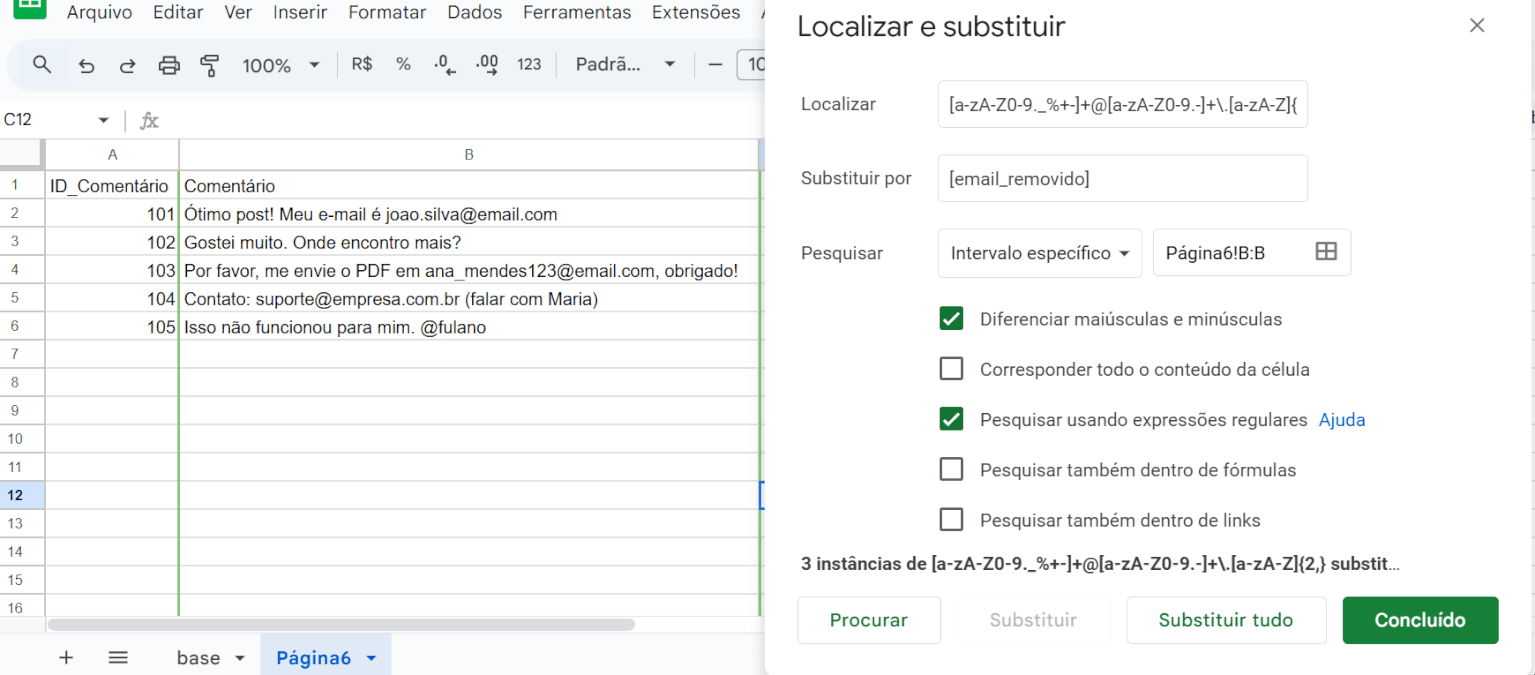Open the Formatar menu
1535x675 pixels.
(387, 13)
